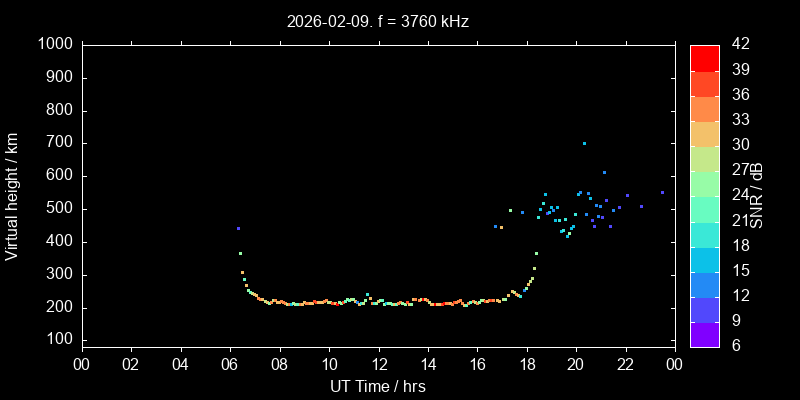
Task: Click the "SNR / dB" colorbar label
Action: click(757, 196)
